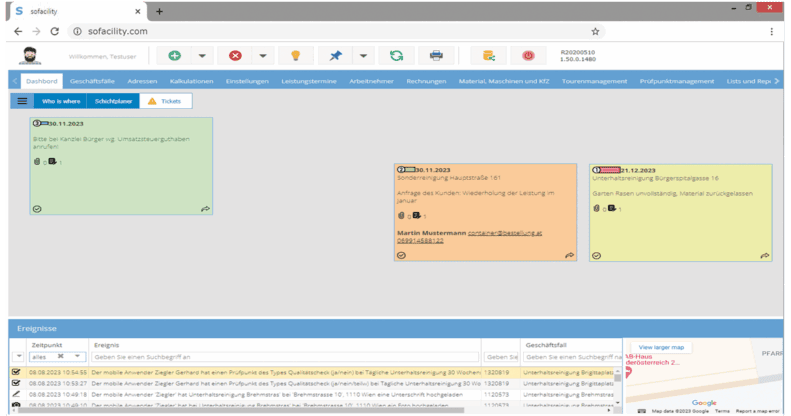
Task: Open dropdown next to pushpin button
Action: tap(363, 55)
